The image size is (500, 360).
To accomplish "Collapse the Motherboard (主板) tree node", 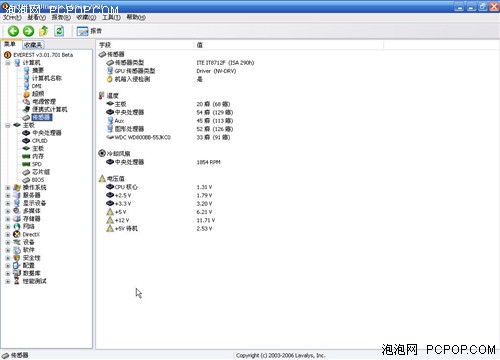I will pos(8,125).
